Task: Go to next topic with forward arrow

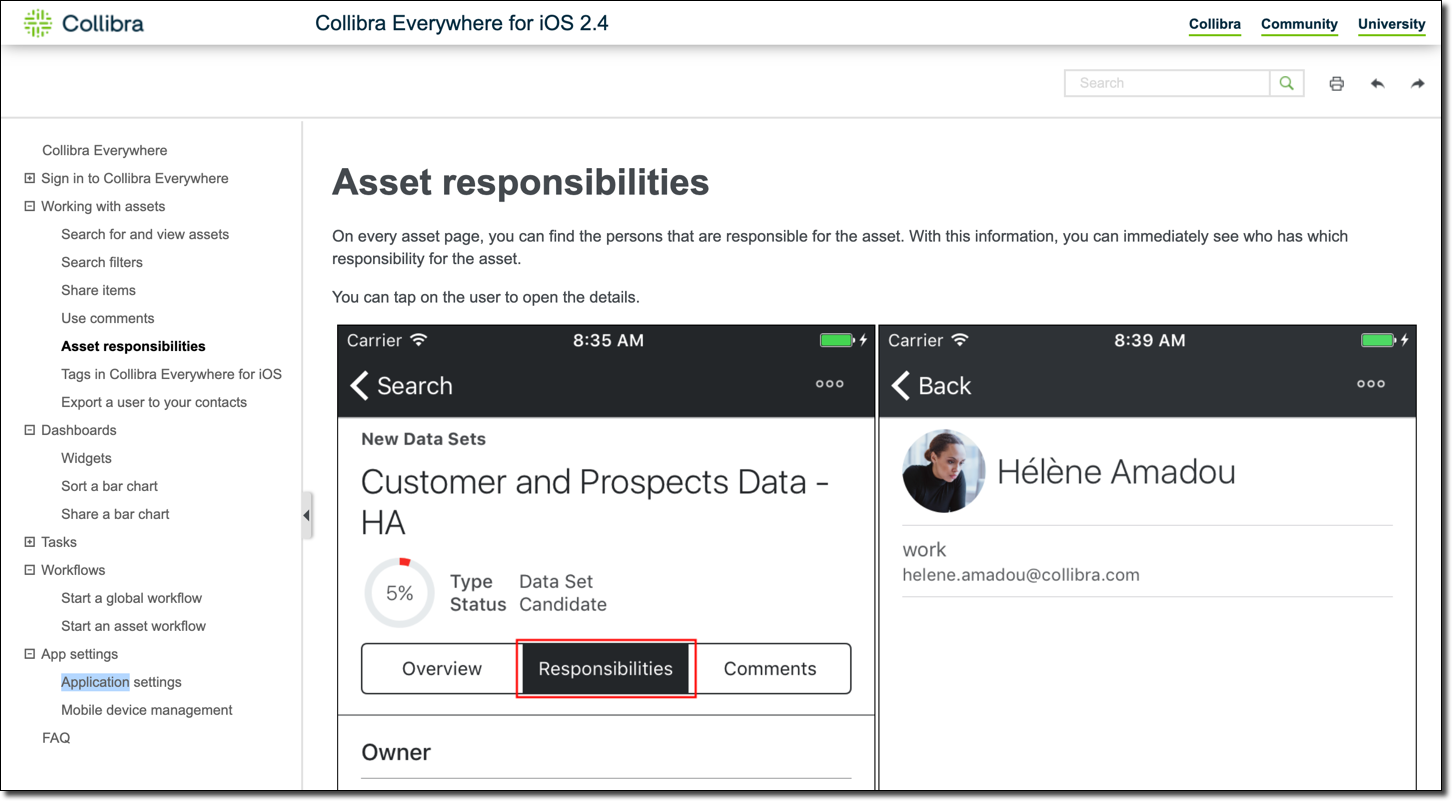Action: point(1418,84)
